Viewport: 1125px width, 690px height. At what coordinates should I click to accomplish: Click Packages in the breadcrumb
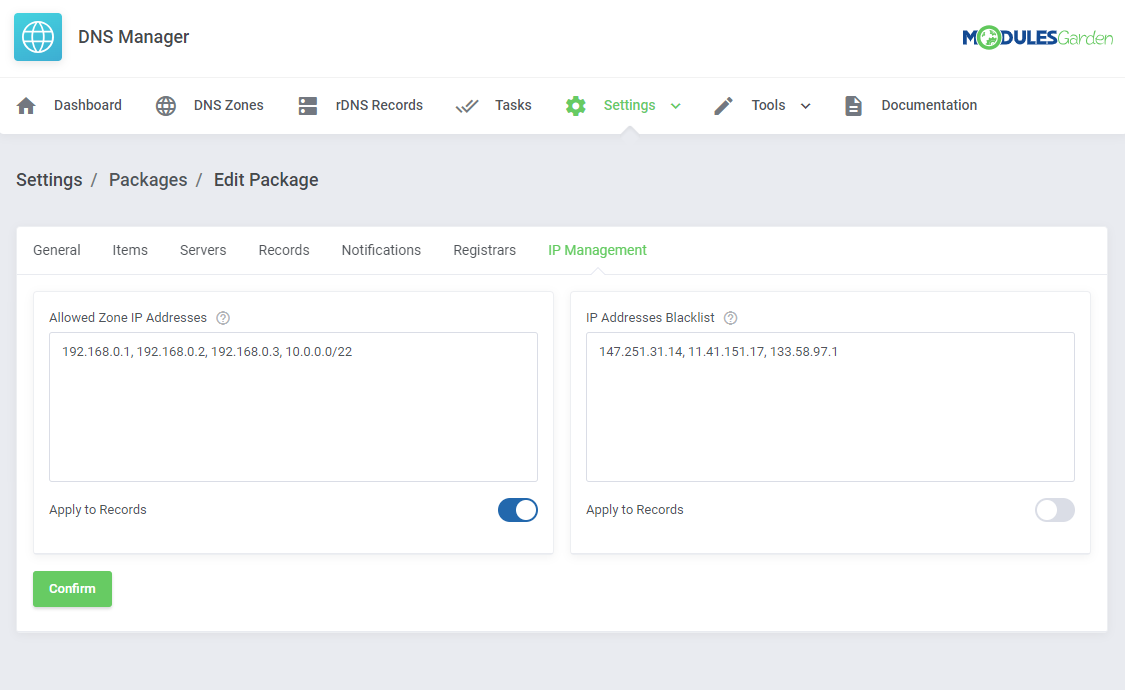click(x=148, y=180)
